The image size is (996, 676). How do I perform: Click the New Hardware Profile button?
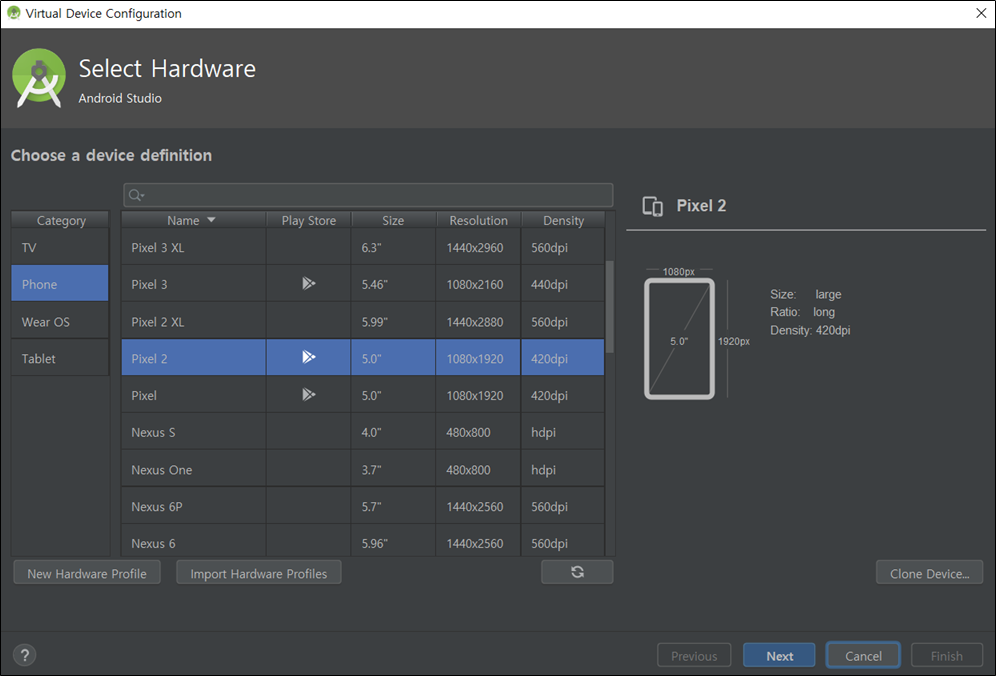87,573
